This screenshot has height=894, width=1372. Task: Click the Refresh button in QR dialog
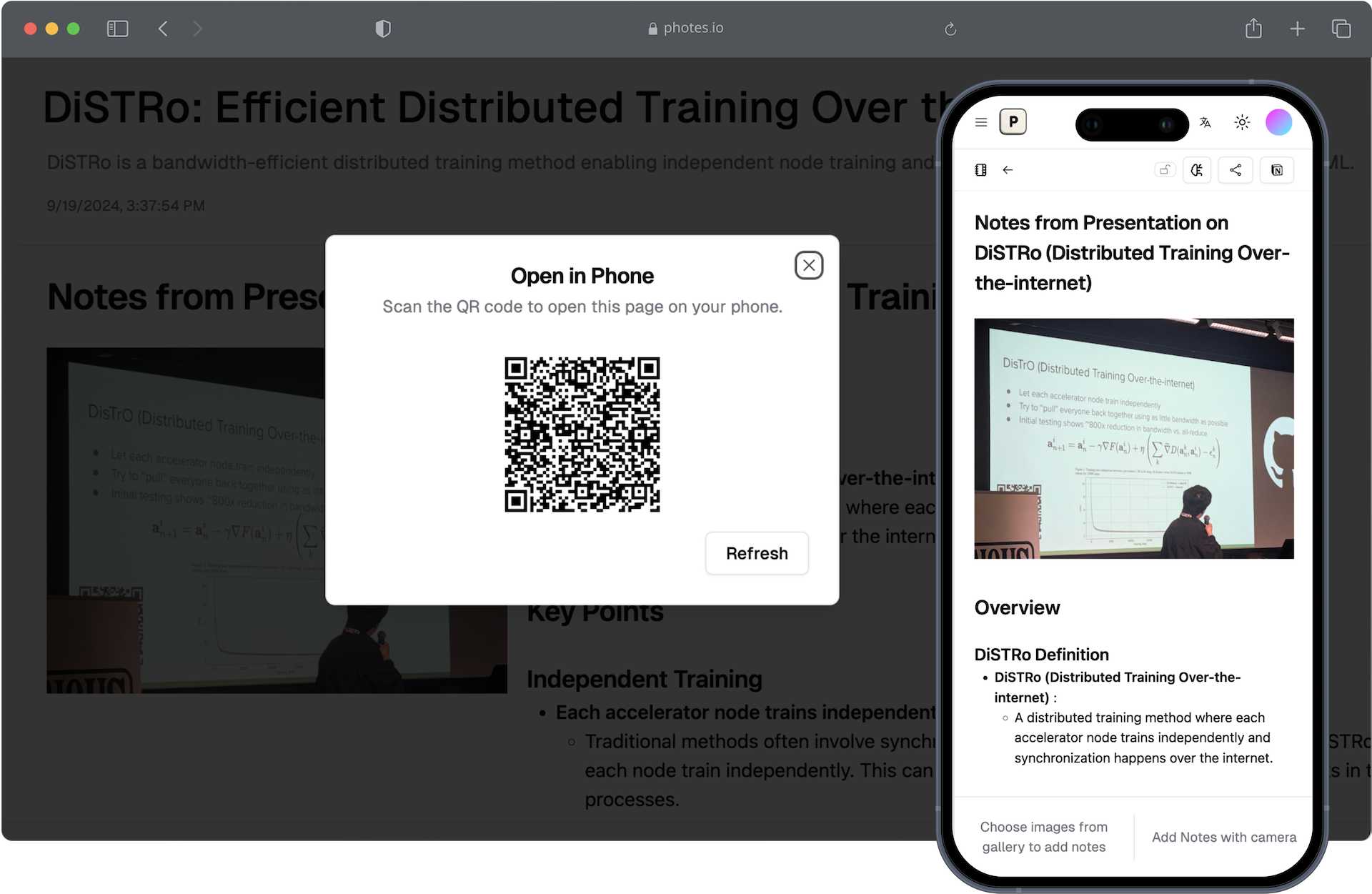(756, 552)
